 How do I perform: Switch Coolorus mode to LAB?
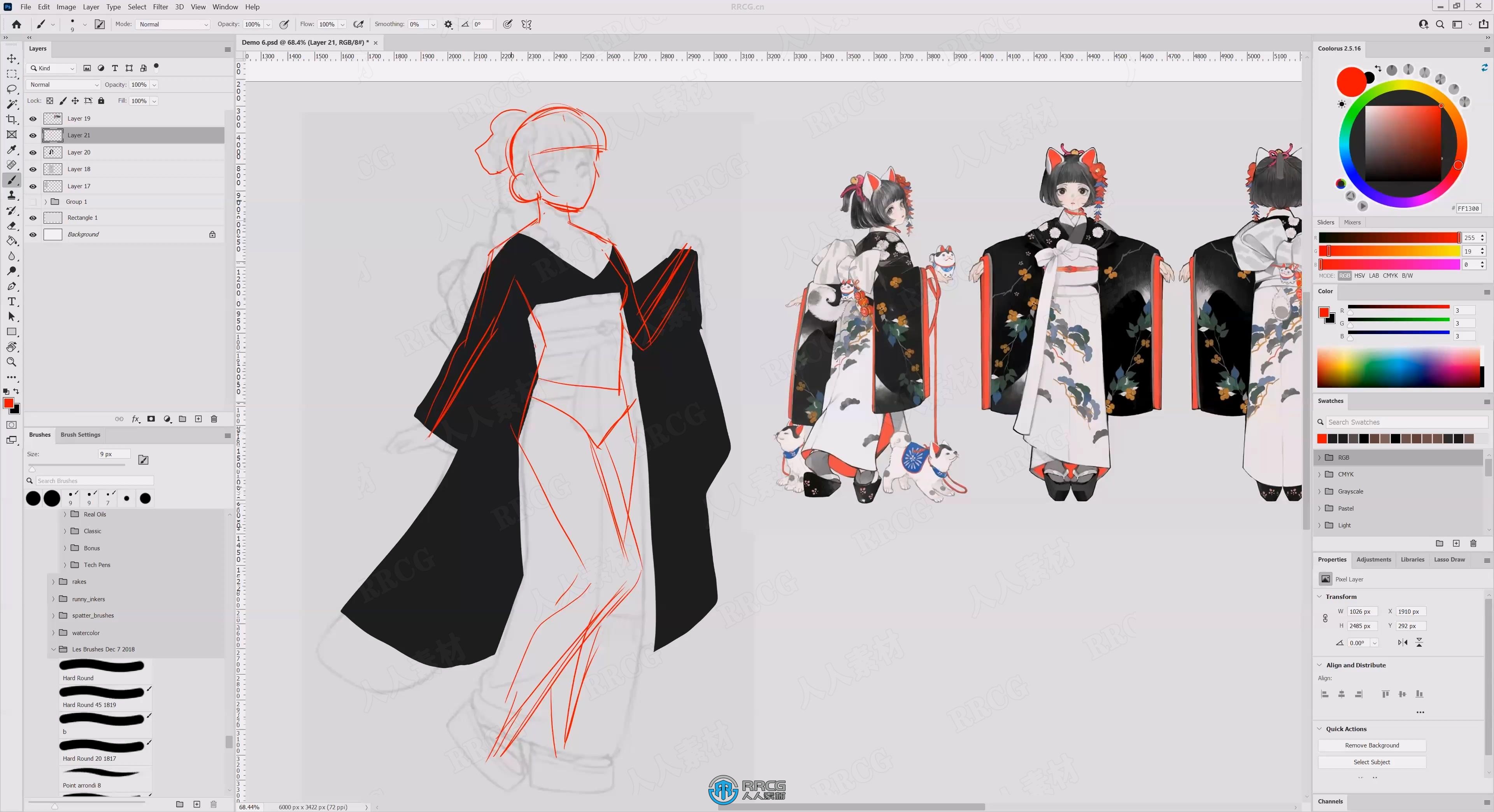[x=1374, y=276]
